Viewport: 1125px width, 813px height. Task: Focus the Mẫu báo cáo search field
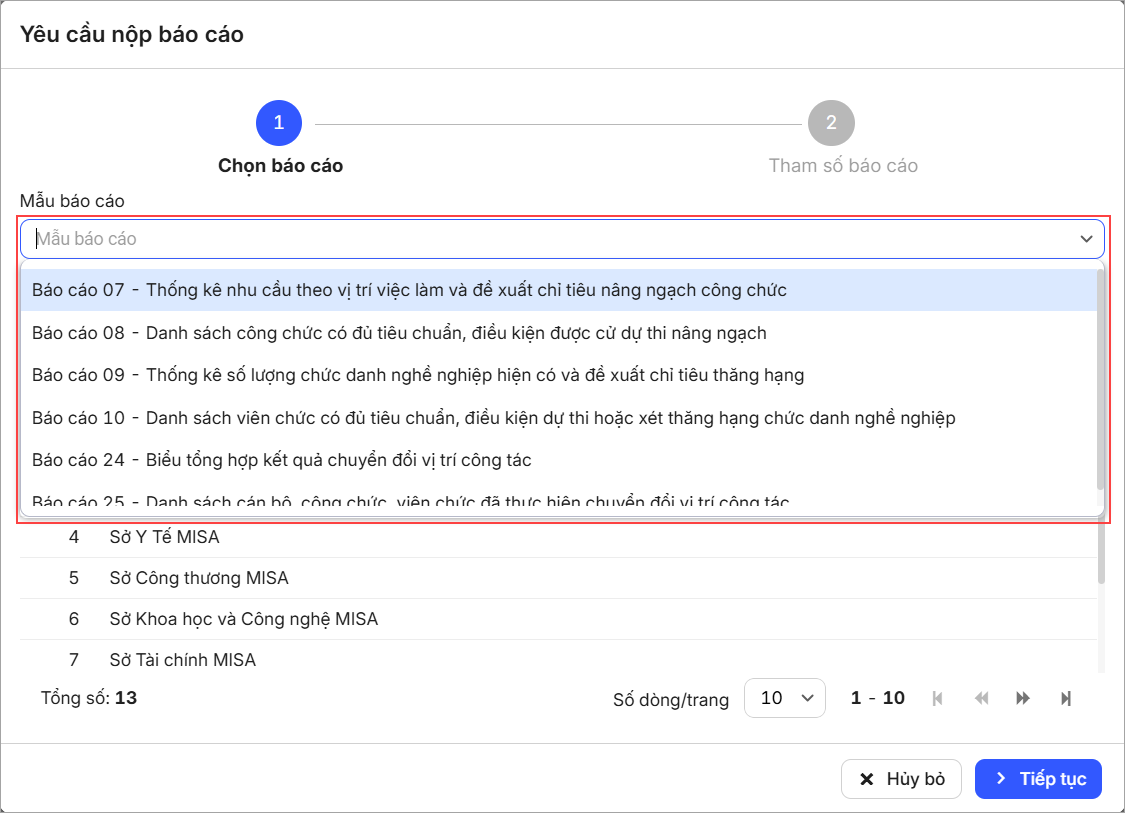click(550, 239)
